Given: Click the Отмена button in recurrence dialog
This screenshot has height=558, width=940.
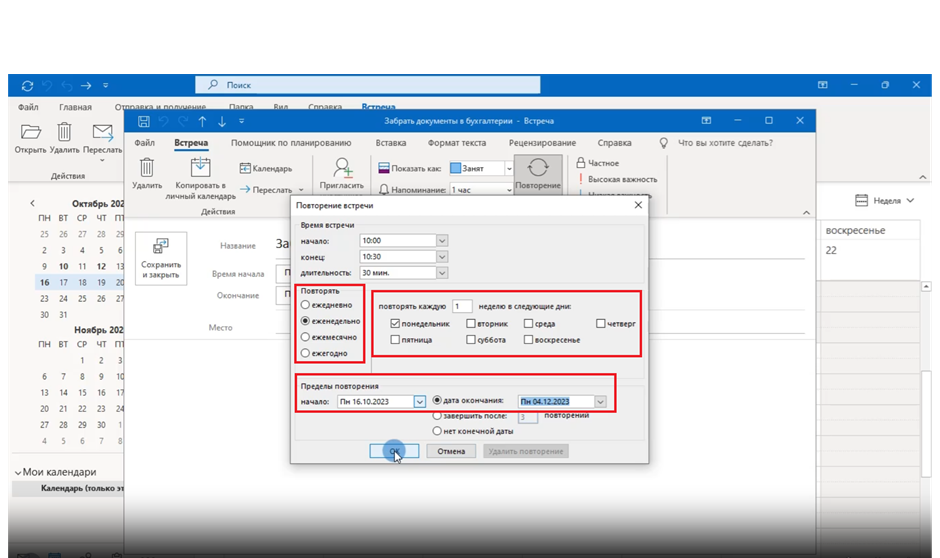Looking at the screenshot, I should tap(451, 451).
